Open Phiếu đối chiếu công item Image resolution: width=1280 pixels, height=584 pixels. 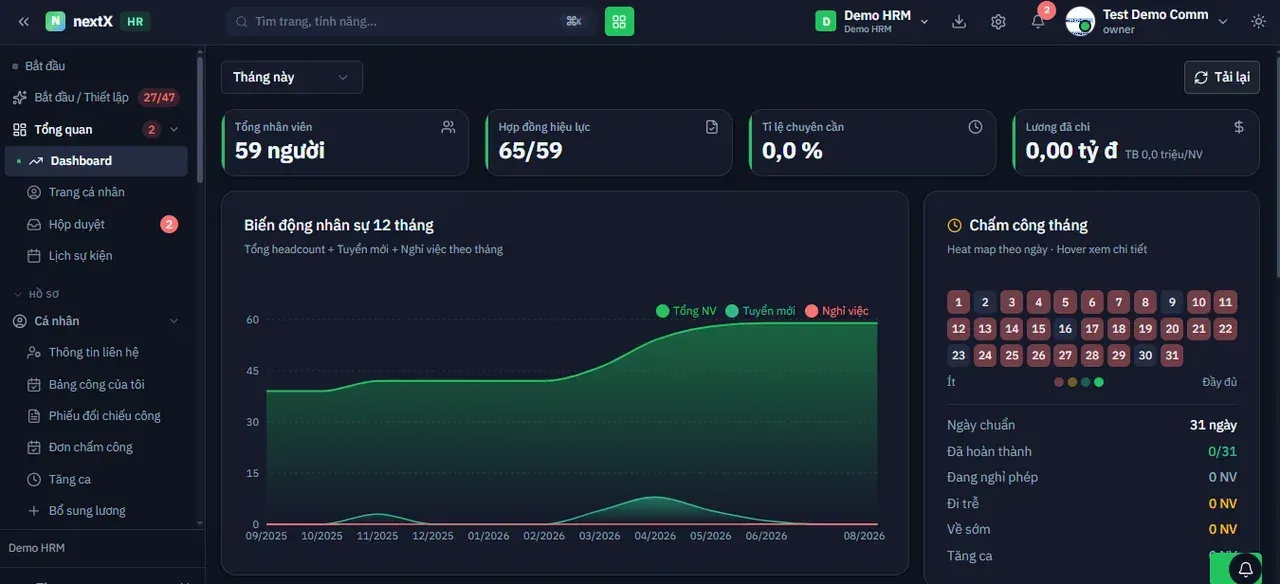[x=96, y=416]
